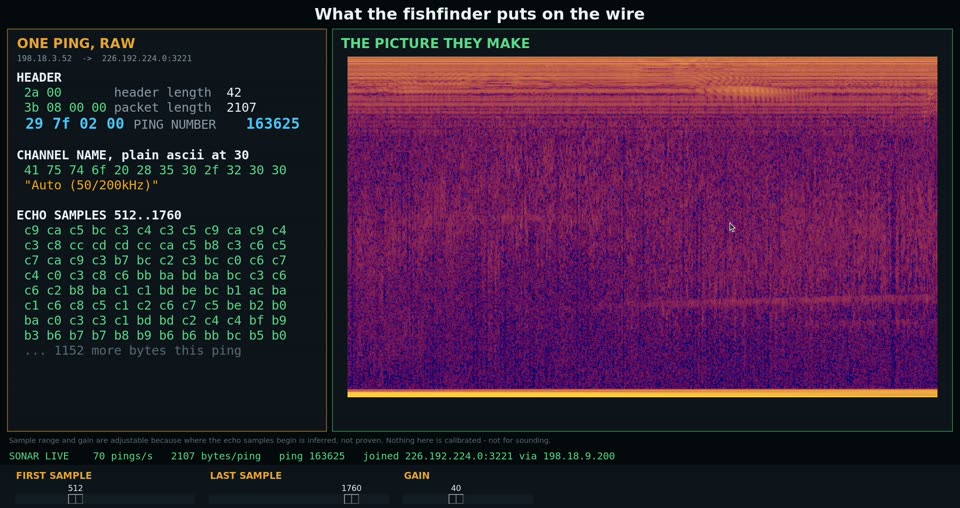The height and width of the screenshot is (508, 960).
Task: Click the GAIN slider handle
Action: (456, 499)
